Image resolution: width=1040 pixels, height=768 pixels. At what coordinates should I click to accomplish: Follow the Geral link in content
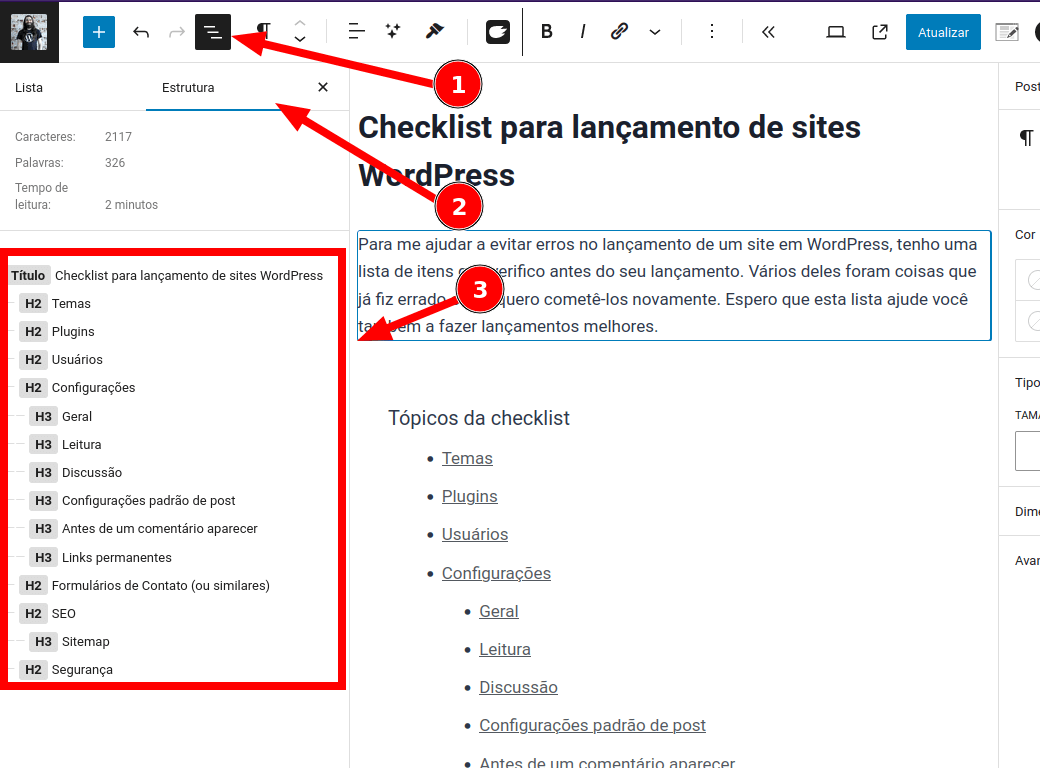[x=499, y=611]
